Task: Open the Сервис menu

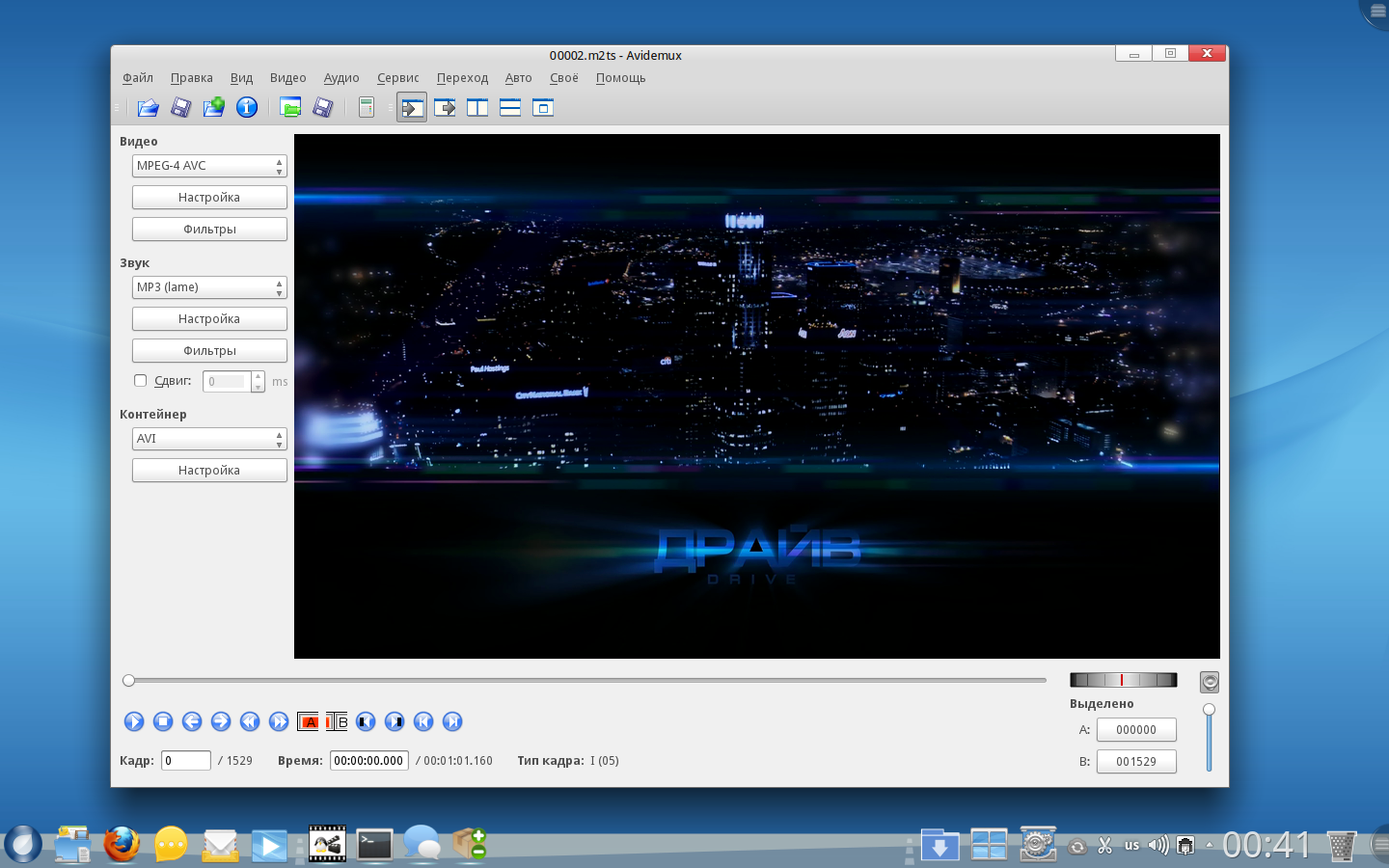Action: coord(397,78)
